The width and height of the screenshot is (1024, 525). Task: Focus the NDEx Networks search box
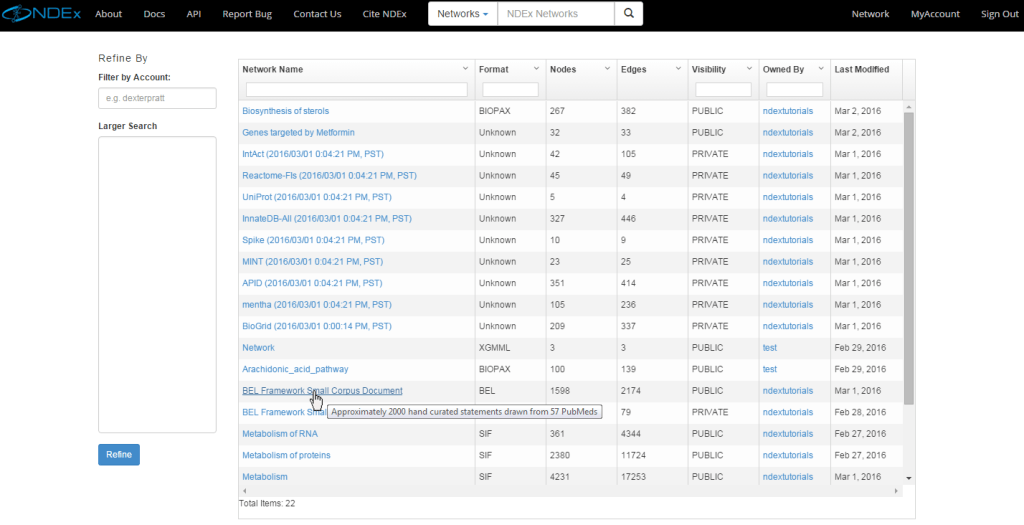pos(556,14)
